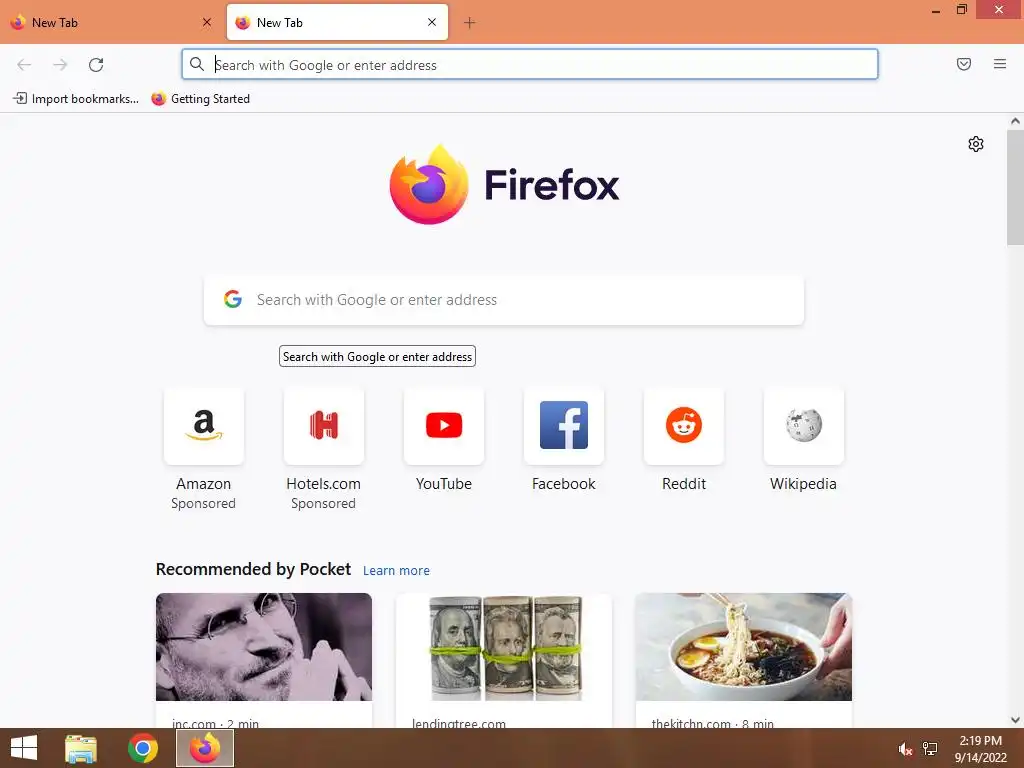Image resolution: width=1024 pixels, height=768 pixels.
Task: Click the muted volume tray icon
Action: coord(904,749)
